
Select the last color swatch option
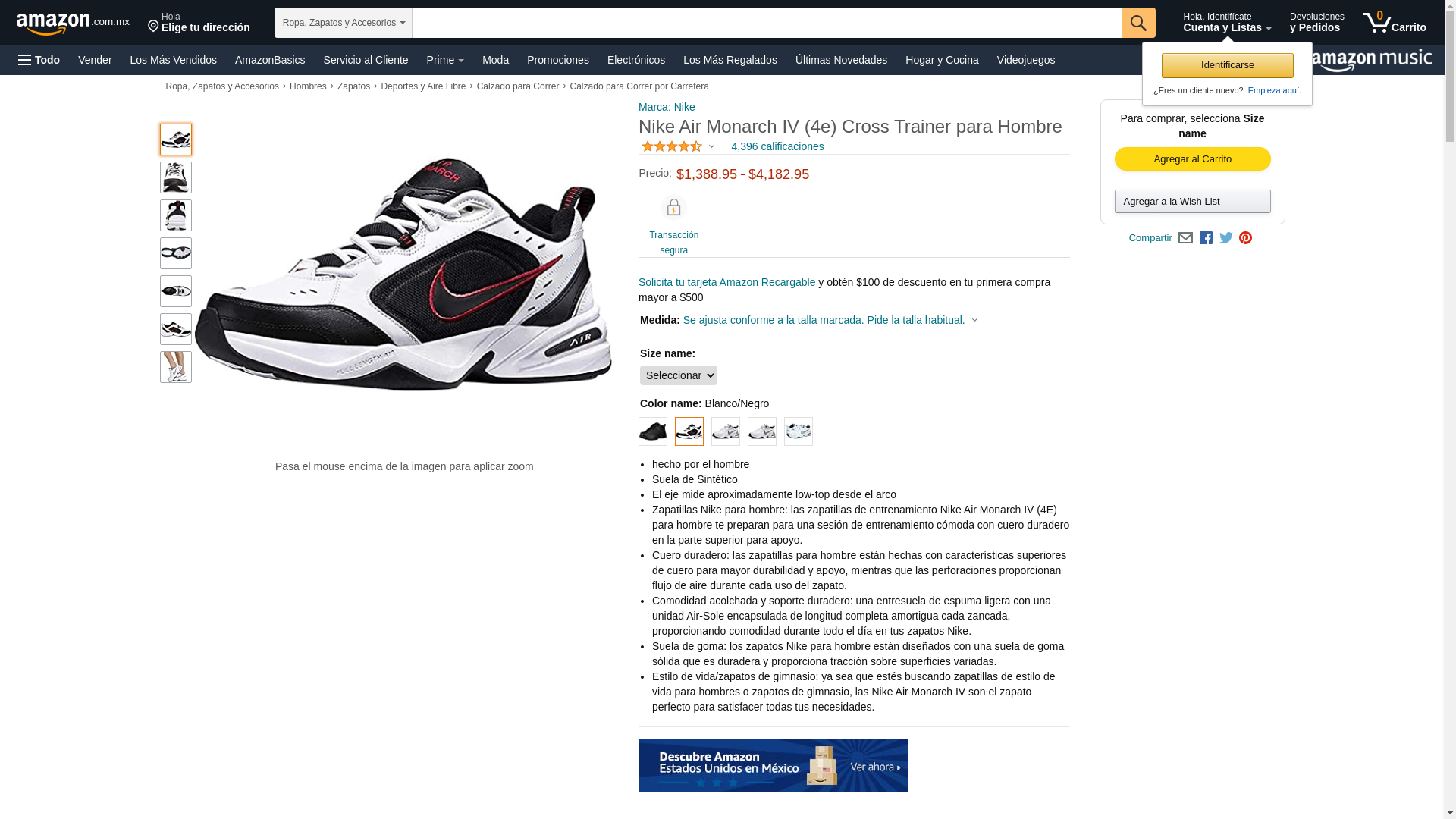pyautogui.click(x=799, y=431)
